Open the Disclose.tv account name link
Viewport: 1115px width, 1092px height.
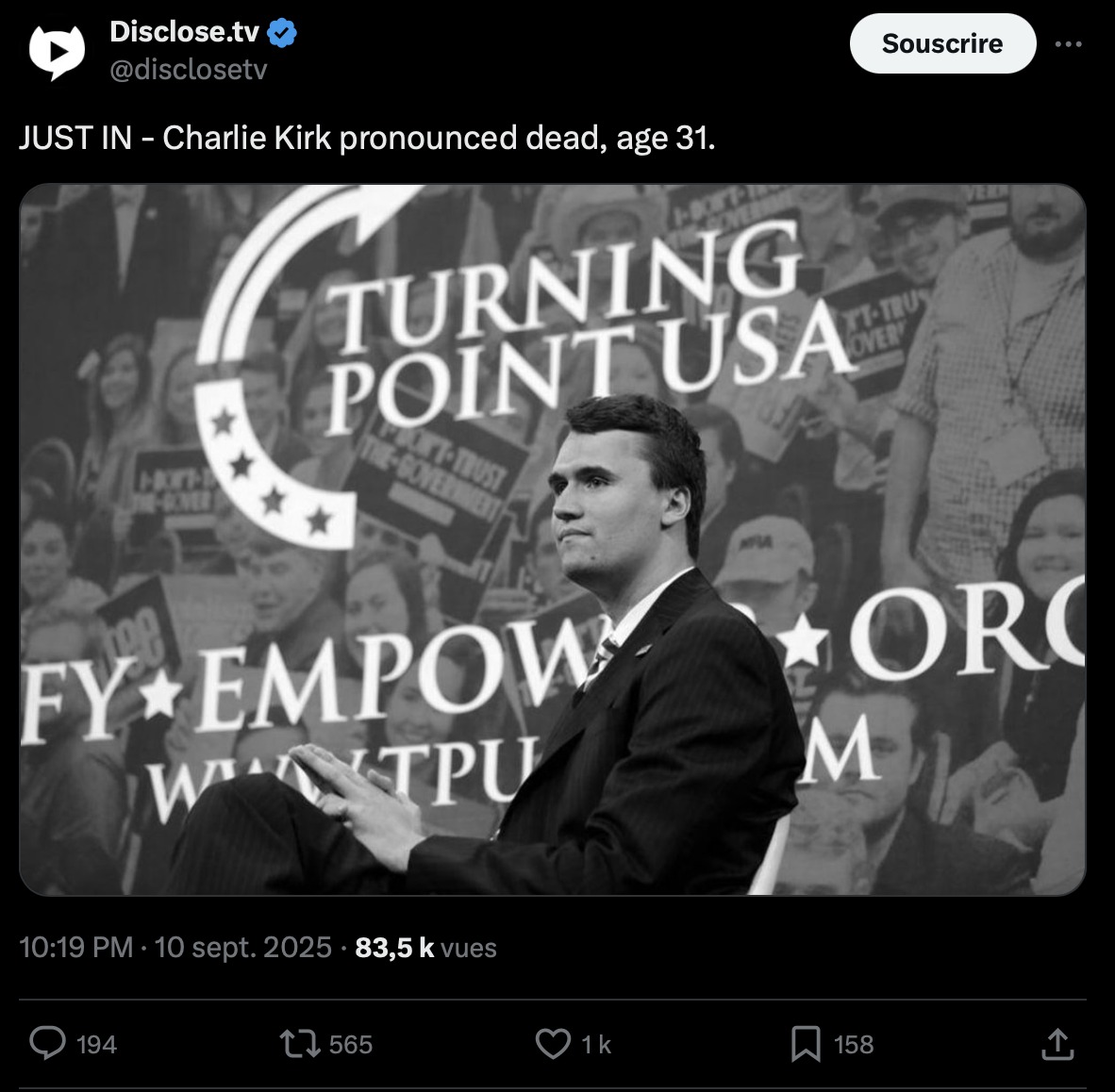coord(184,32)
